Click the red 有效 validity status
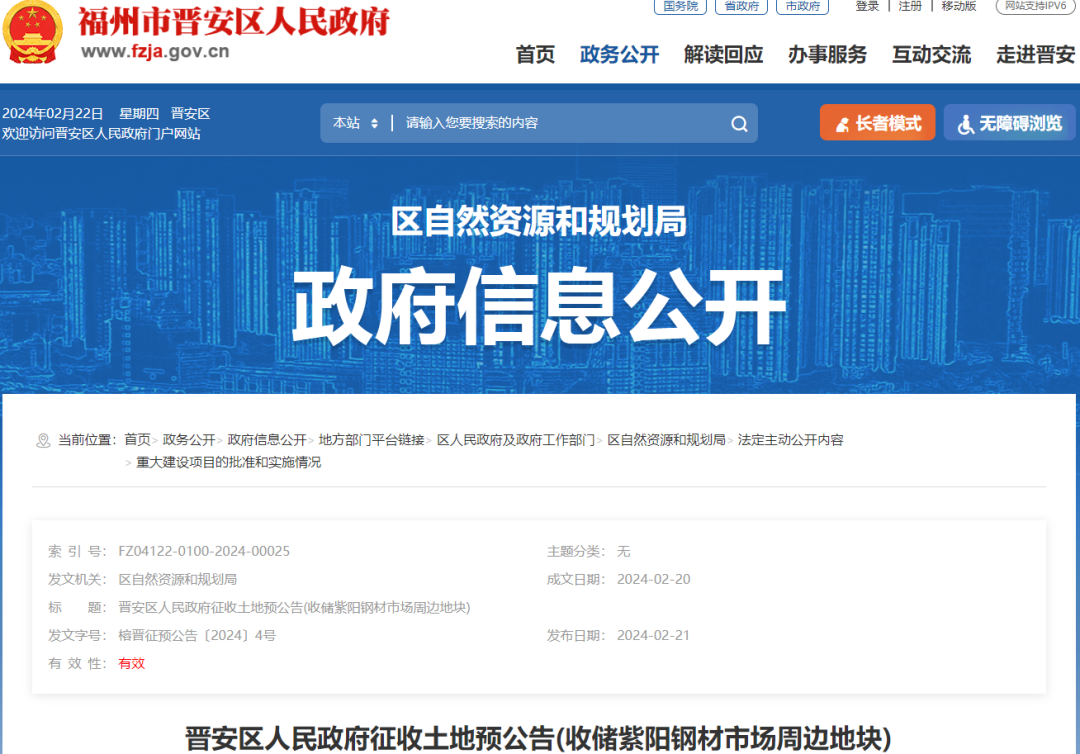Image resolution: width=1080 pixels, height=754 pixels. pyautogui.click(x=131, y=663)
